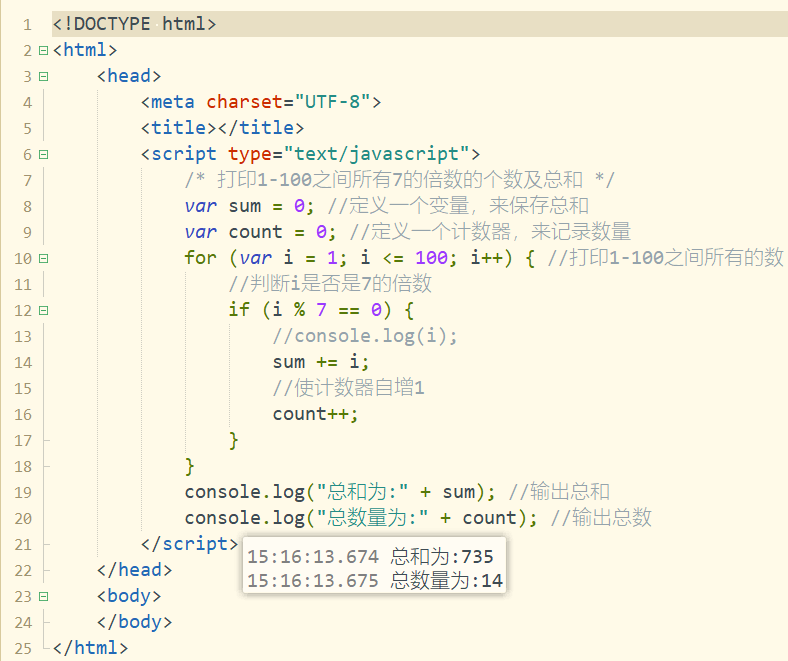Click line number 25 in the gutter
Image resolution: width=788 pixels, height=661 pixels.
click(23, 648)
